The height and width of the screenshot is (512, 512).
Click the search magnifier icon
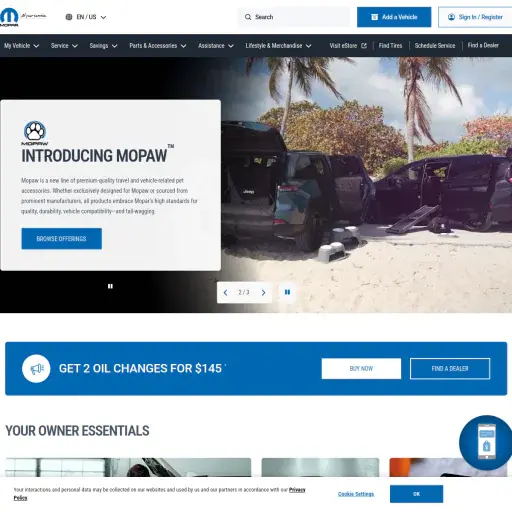point(248,17)
